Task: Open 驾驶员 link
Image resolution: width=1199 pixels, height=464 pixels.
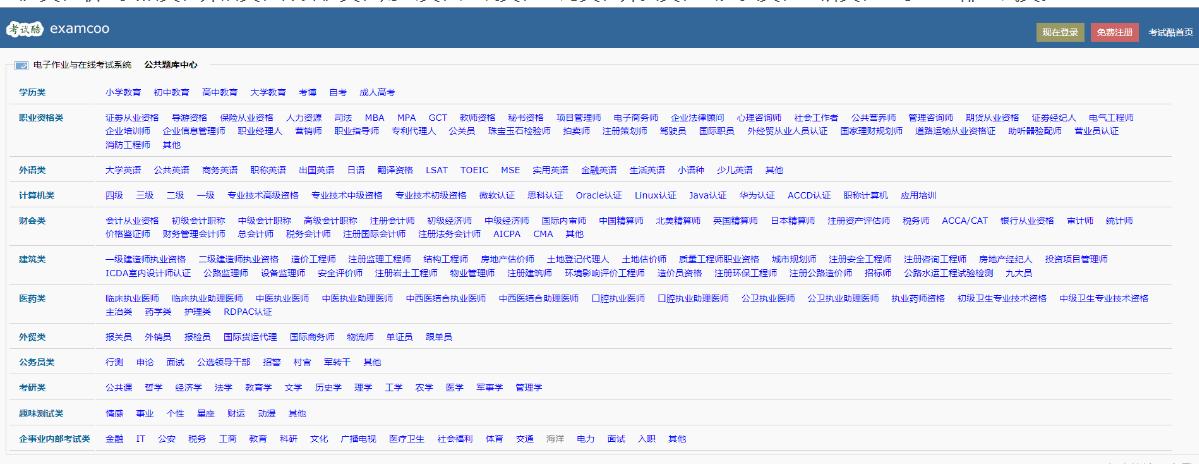Action: [673, 131]
